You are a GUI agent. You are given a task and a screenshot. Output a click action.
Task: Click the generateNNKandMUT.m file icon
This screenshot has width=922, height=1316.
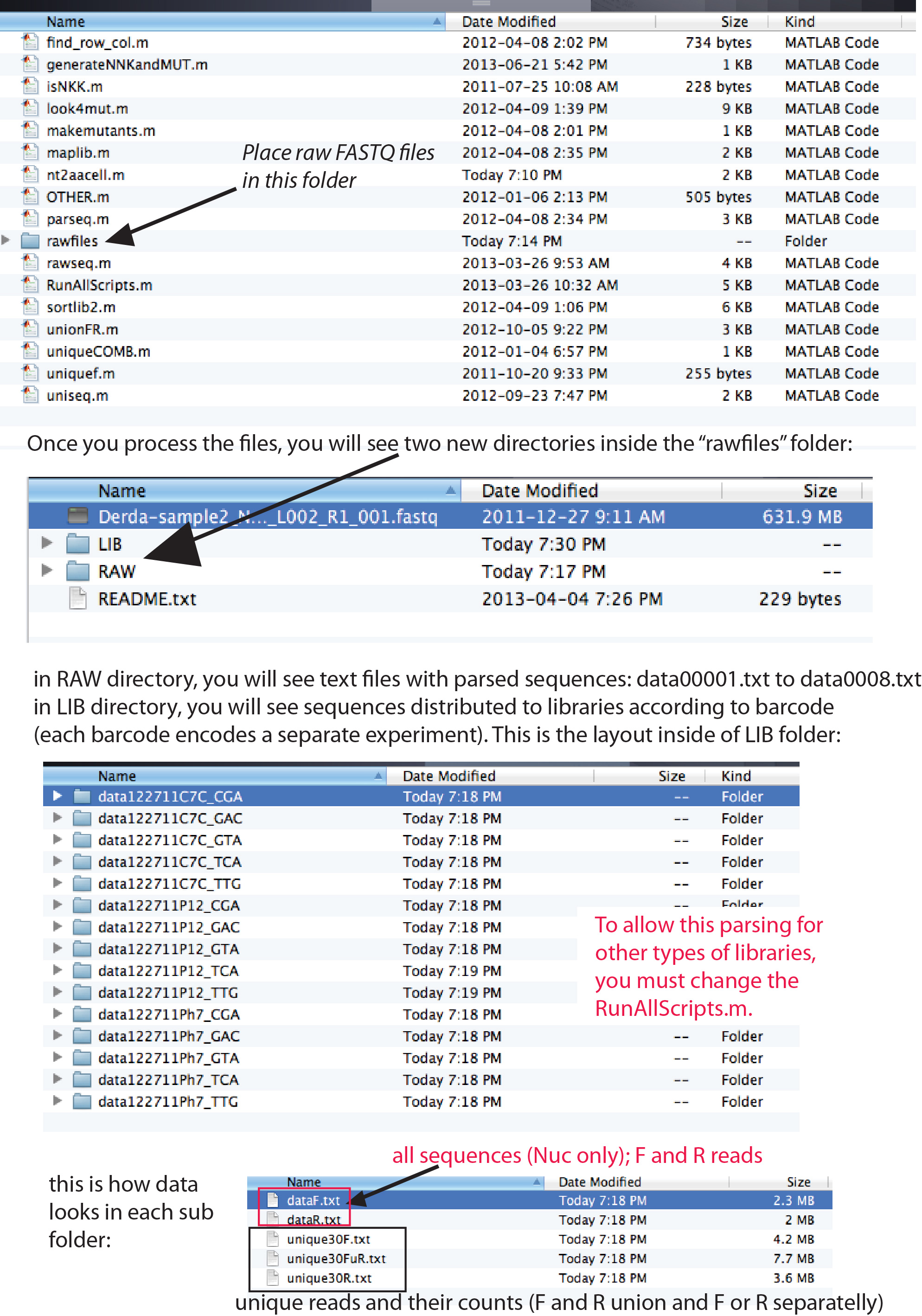(x=30, y=64)
